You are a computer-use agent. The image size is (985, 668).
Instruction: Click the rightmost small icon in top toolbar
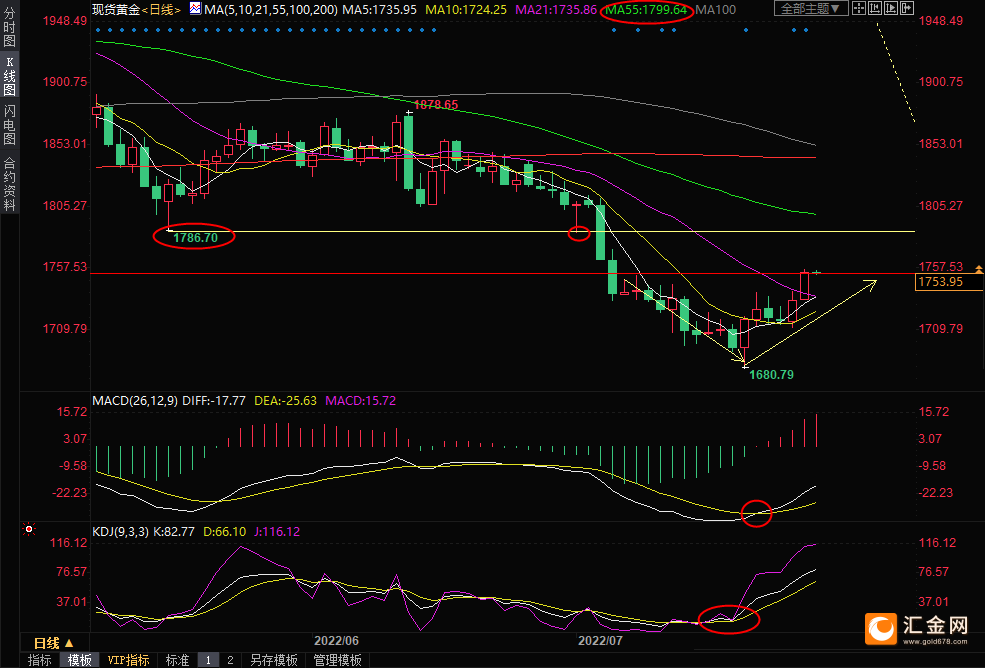pyautogui.click(x=908, y=9)
